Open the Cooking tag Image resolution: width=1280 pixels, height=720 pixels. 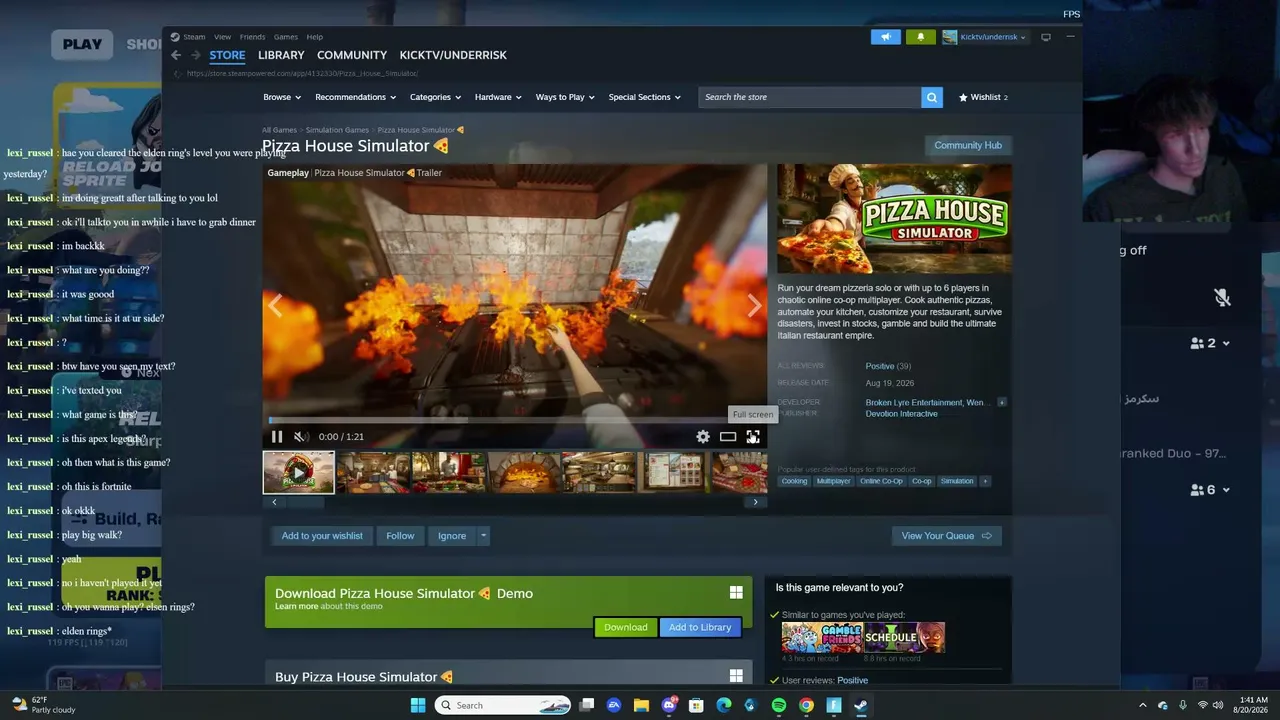tap(794, 481)
